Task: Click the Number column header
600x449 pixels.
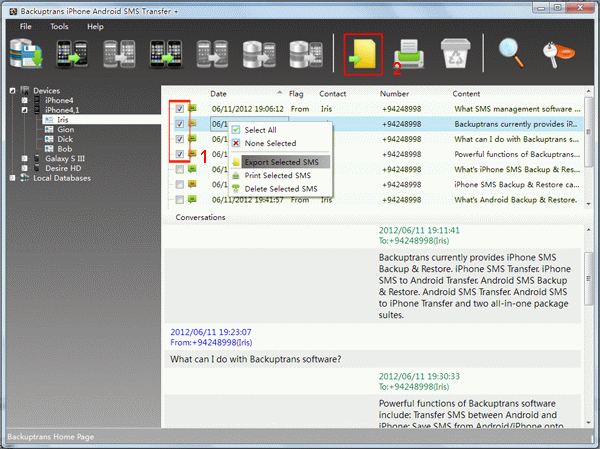Action: (x=394, y=94)
